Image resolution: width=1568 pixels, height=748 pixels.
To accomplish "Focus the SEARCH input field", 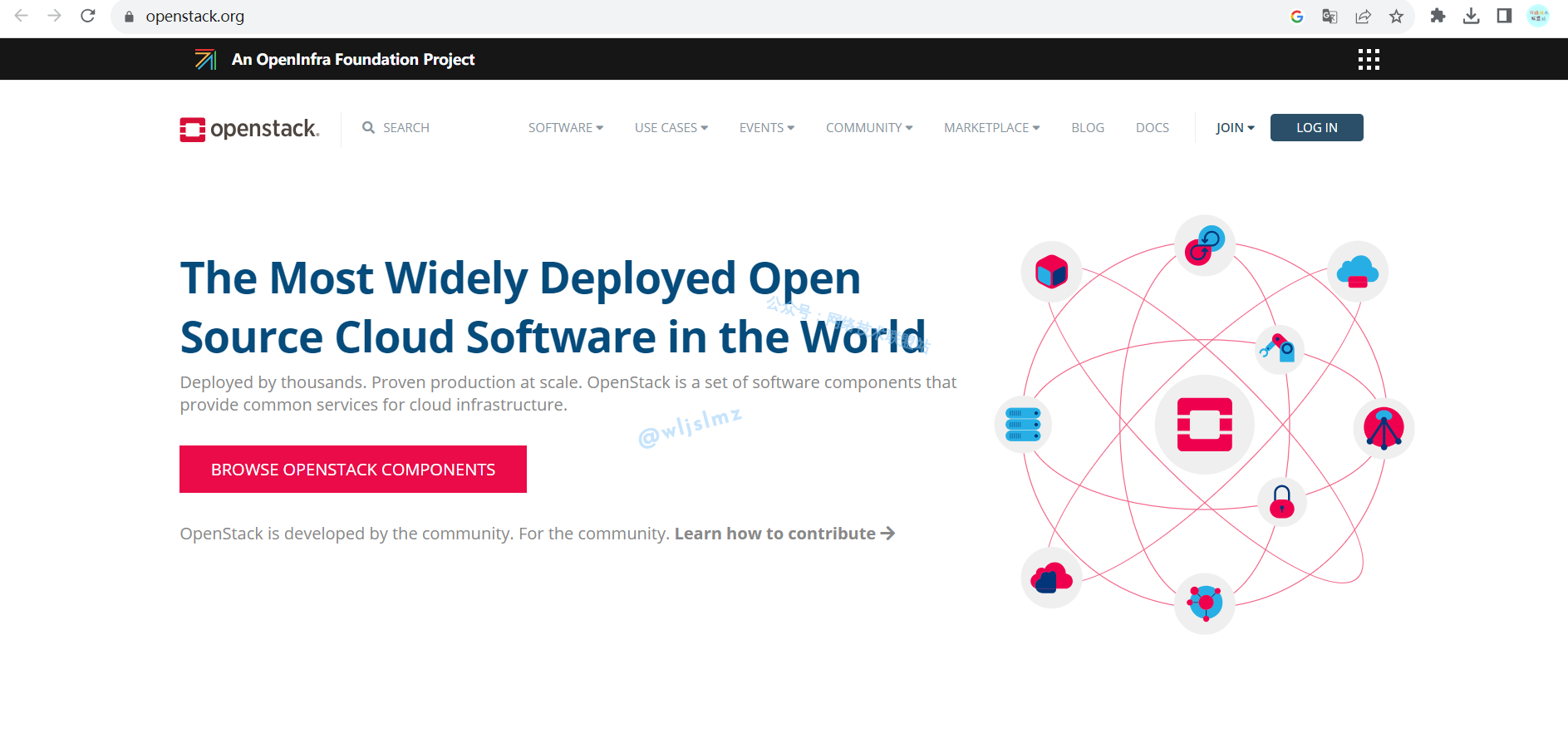I will coord(406,127).
